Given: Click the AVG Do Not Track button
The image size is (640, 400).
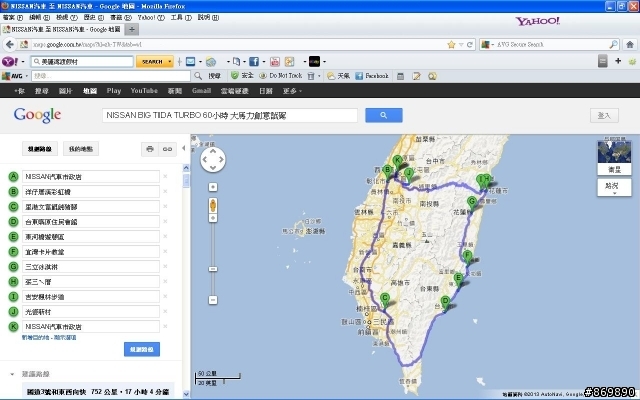Looking at the screenshot, I should (x=281, y=76).
